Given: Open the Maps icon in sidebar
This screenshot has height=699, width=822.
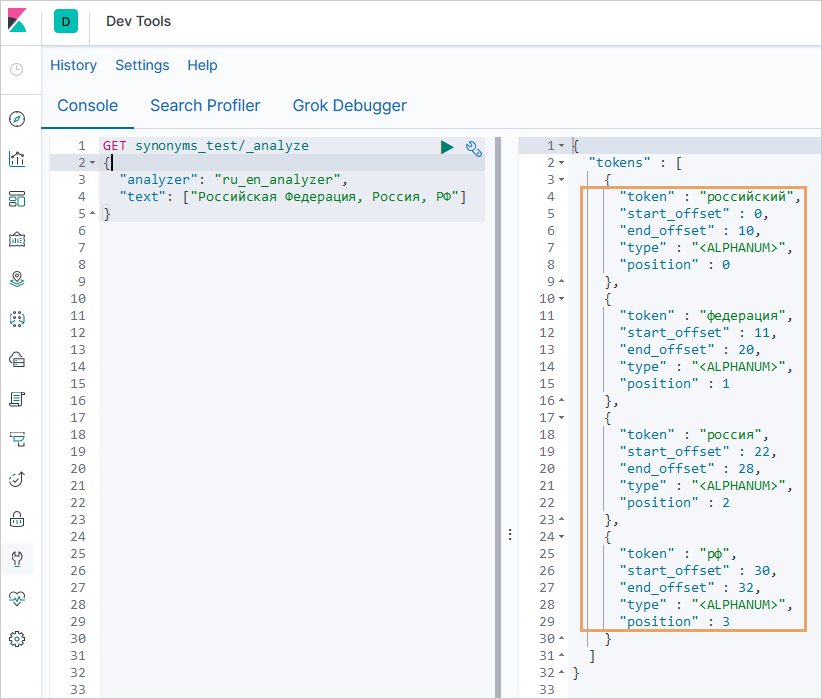Looking at the screenshot, I should [x=17, y=279].
